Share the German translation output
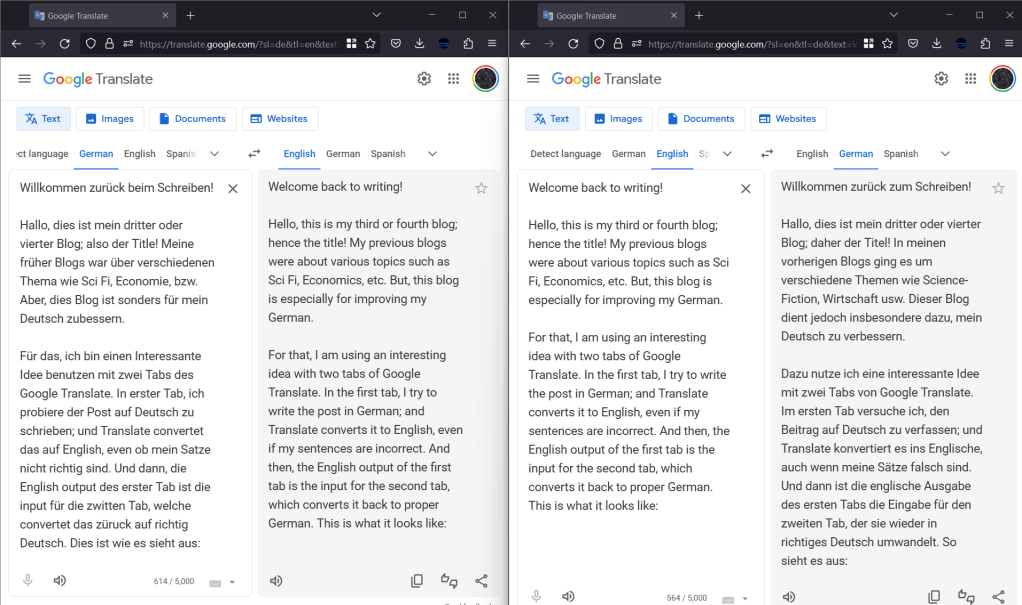 pyautogui.click(x=998, y=596)
